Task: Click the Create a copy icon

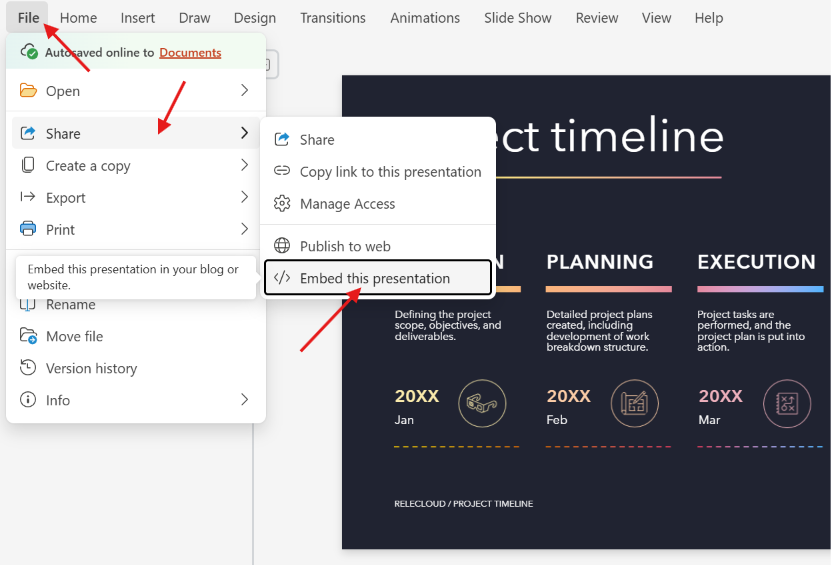Action: point(28,165)
